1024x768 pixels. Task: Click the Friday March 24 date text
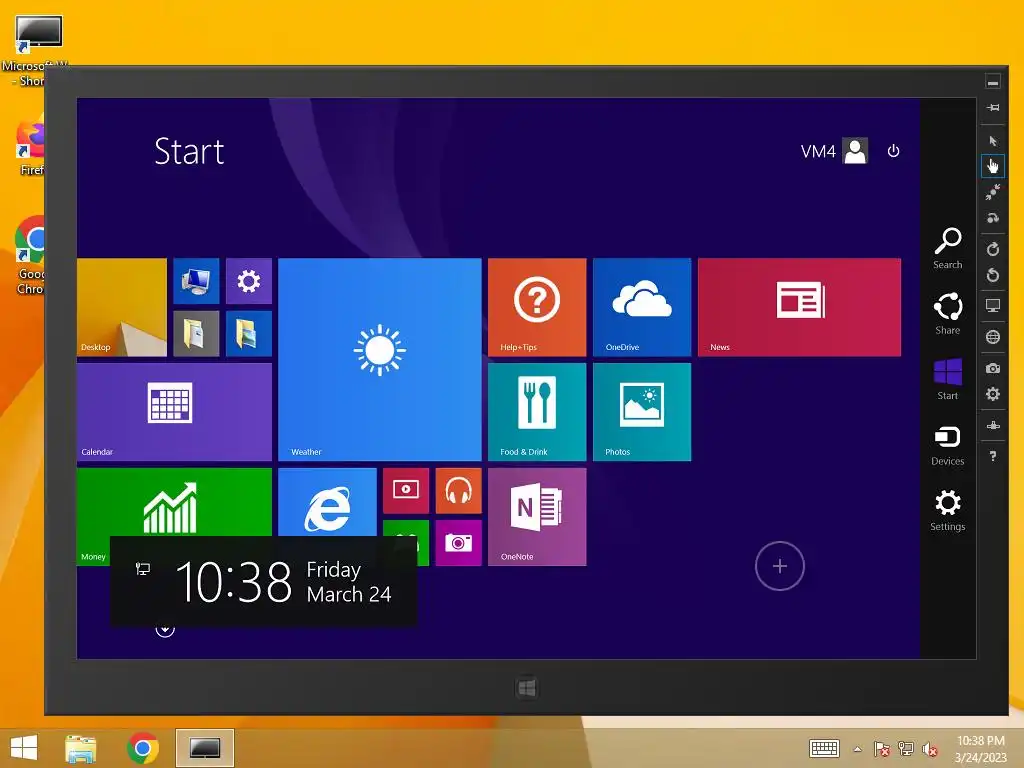349,581
